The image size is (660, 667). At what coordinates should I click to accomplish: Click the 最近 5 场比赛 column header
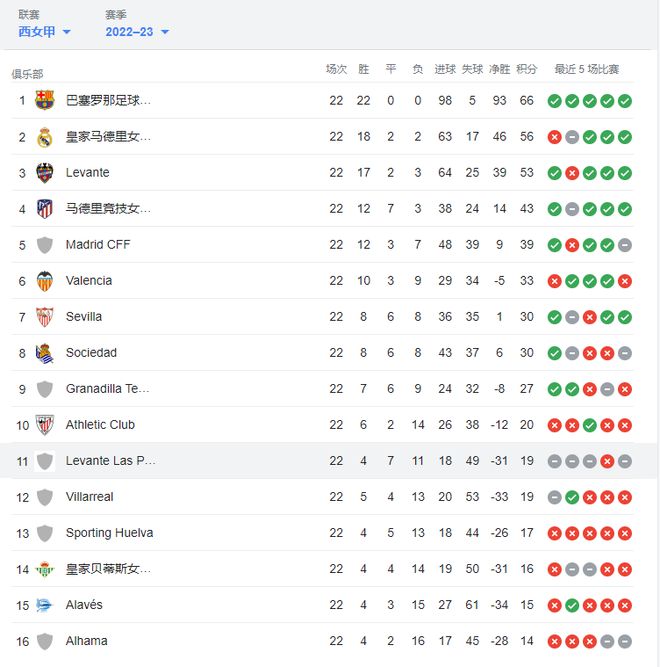586,69
